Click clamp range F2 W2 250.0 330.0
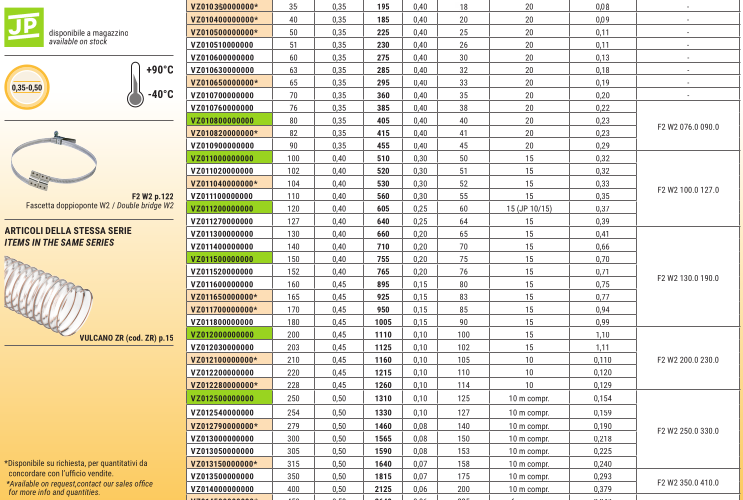The height and width of the screenshot is (500, 743). coord(688,430)
